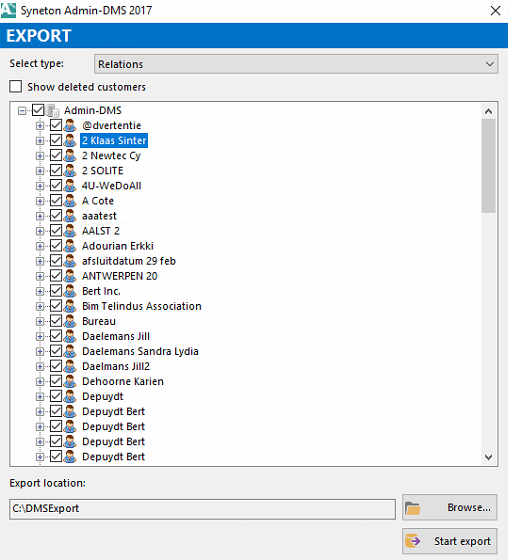Click the person icon beside Bureau
508x560 pixels.
(70, 321)
